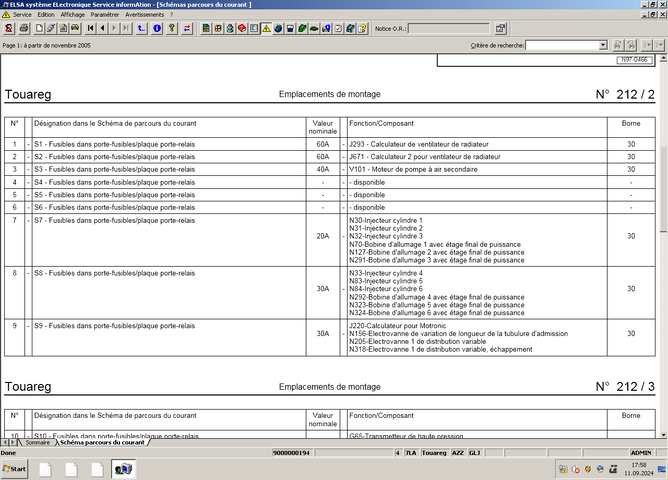Image resolution: width=668 pixels, height=480 pixels.
Task: Open the Avertissements menu
Action: [x=144, y=14]
